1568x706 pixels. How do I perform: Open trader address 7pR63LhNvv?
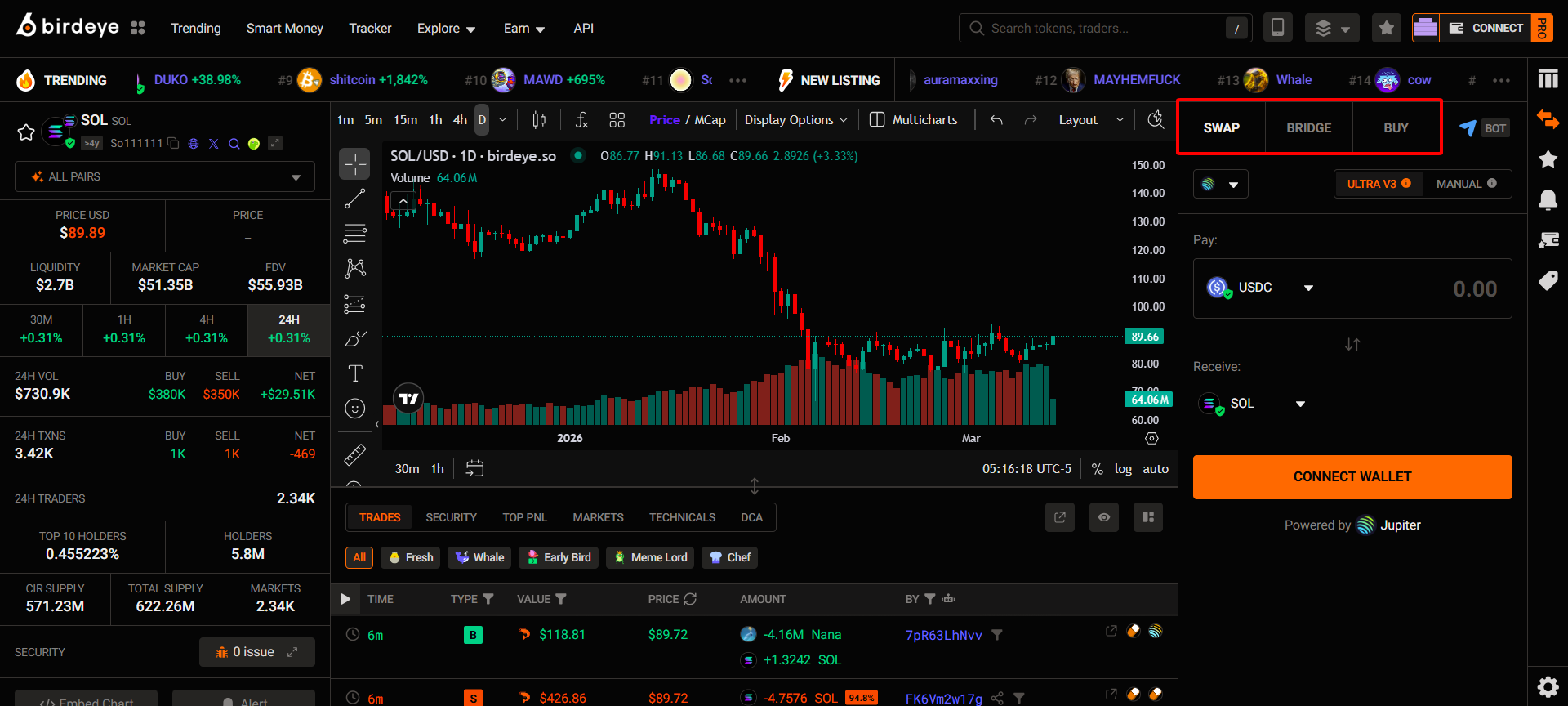[x=943, y=635]
